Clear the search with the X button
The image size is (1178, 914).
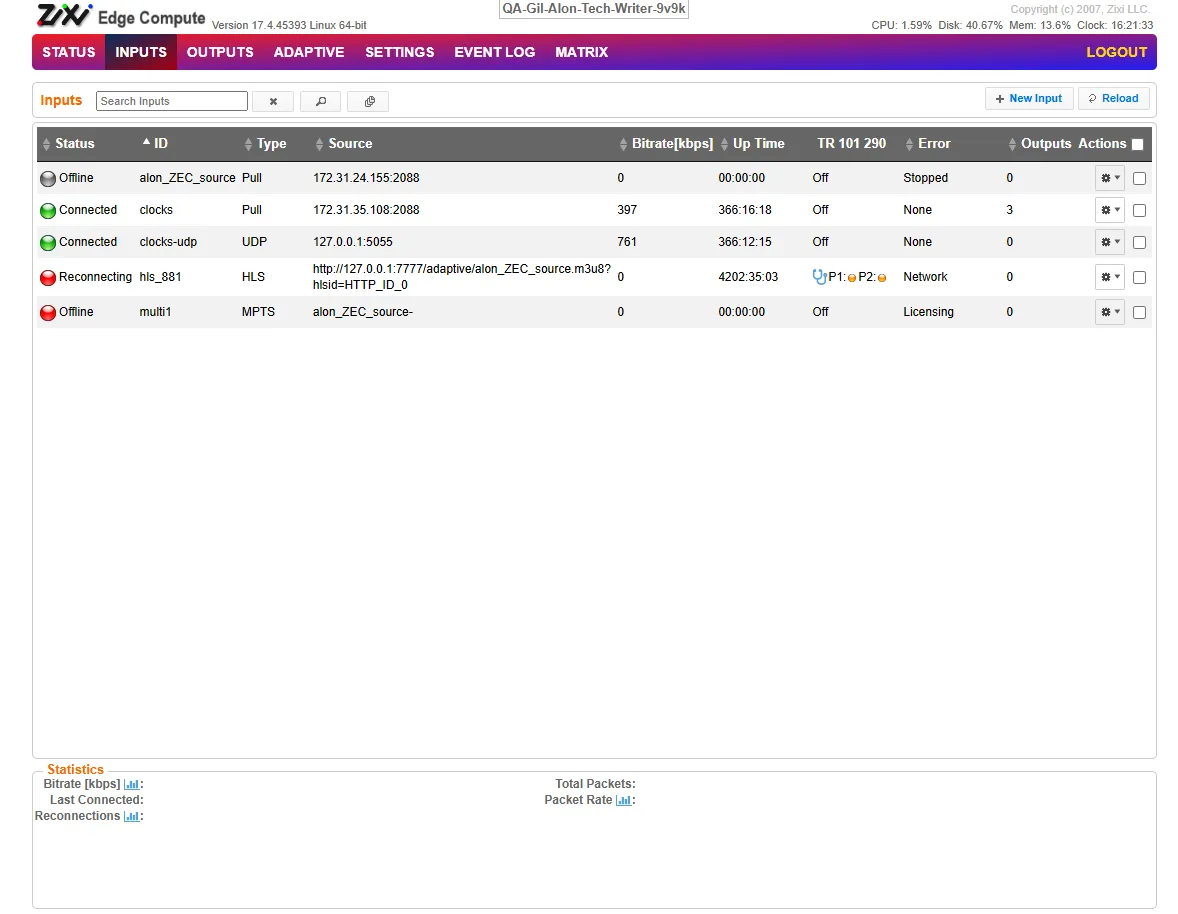273,101
